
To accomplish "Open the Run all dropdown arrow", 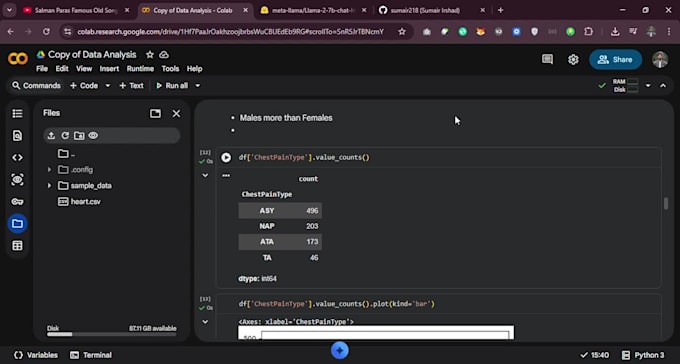I will [x=198, y=85].
